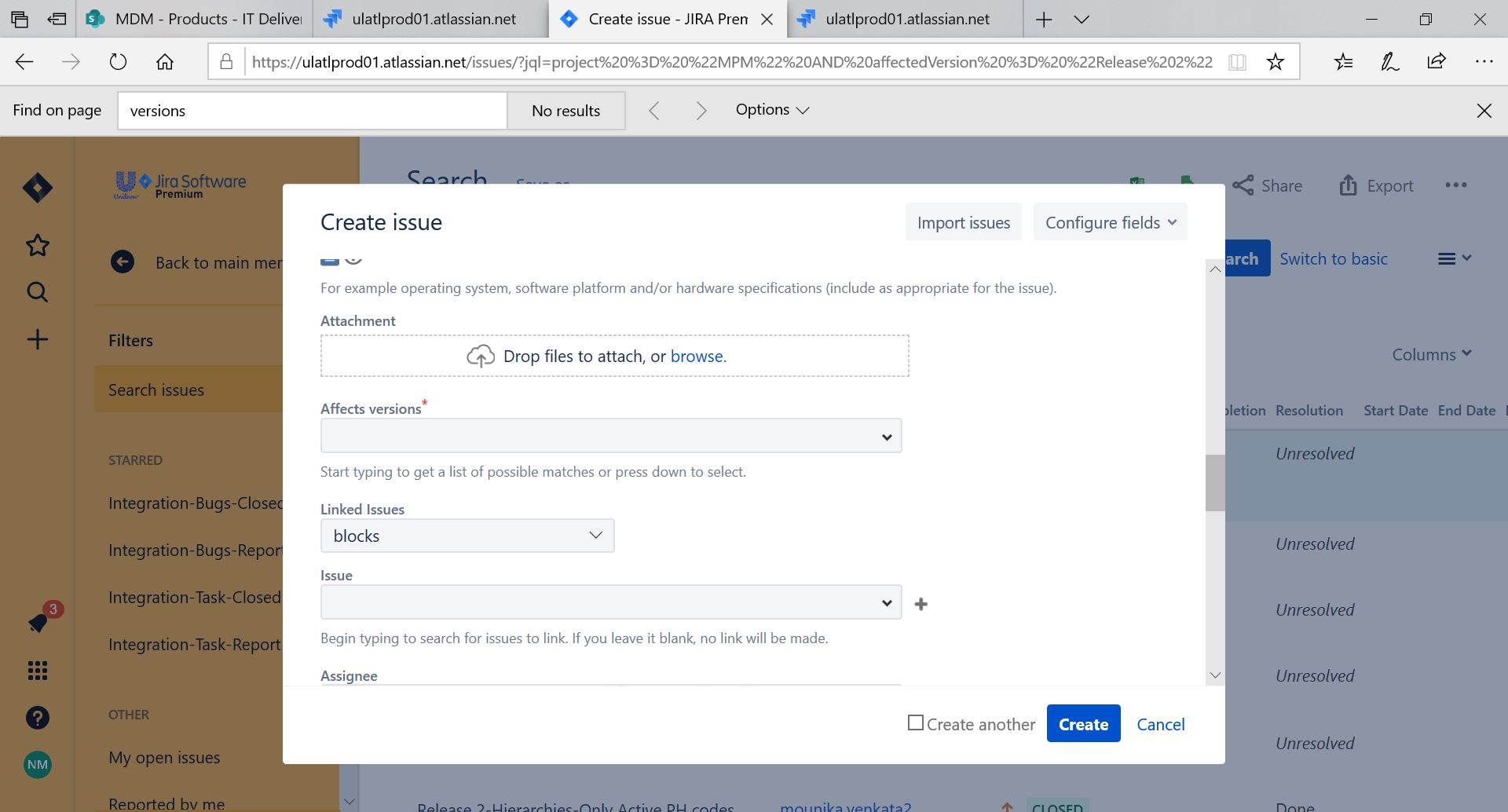
Task: Open Search issues in Filters sidebar
Action: click(x=188, y=390)
